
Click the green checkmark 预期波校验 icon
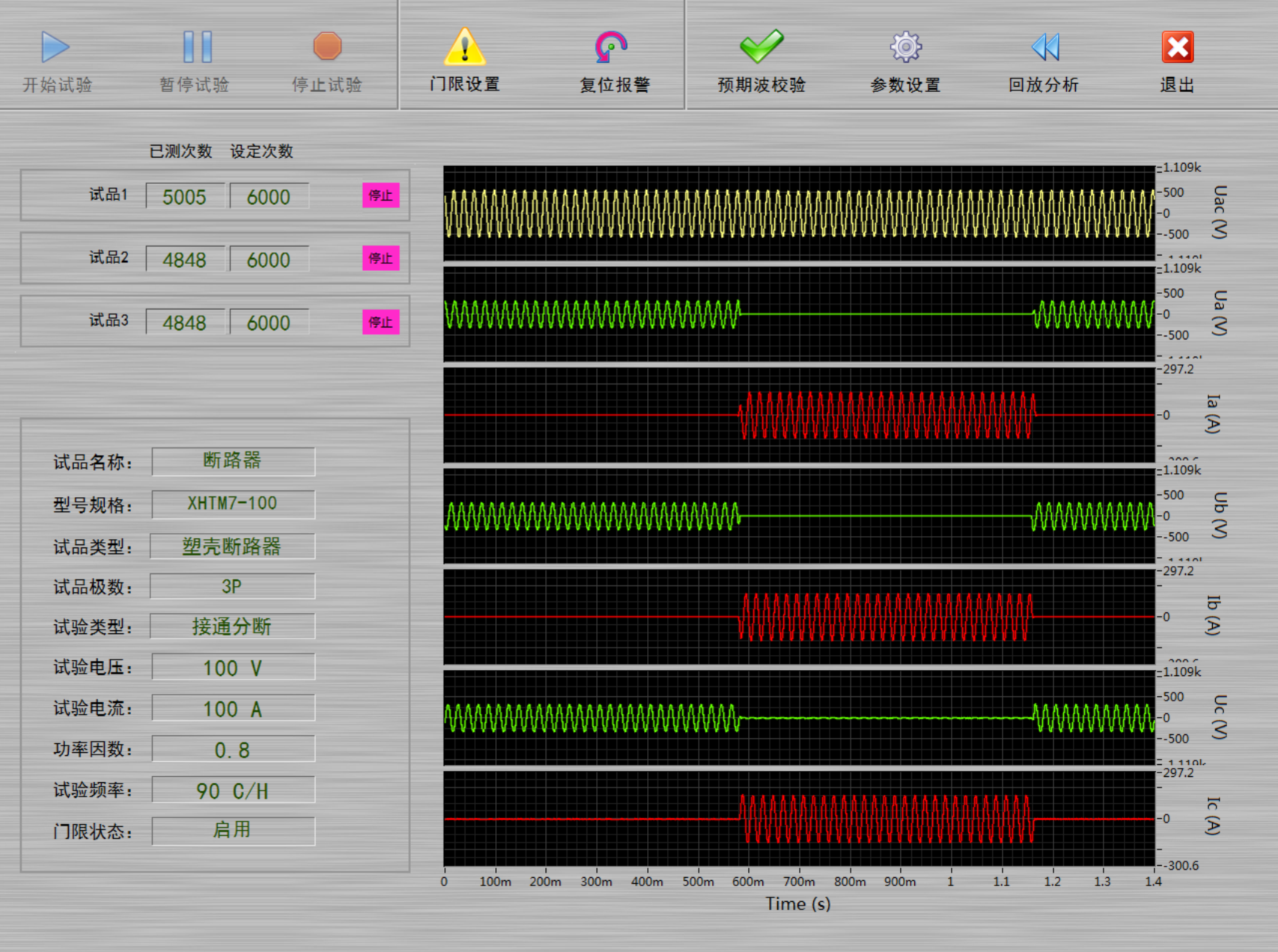[x=761, y=48]
